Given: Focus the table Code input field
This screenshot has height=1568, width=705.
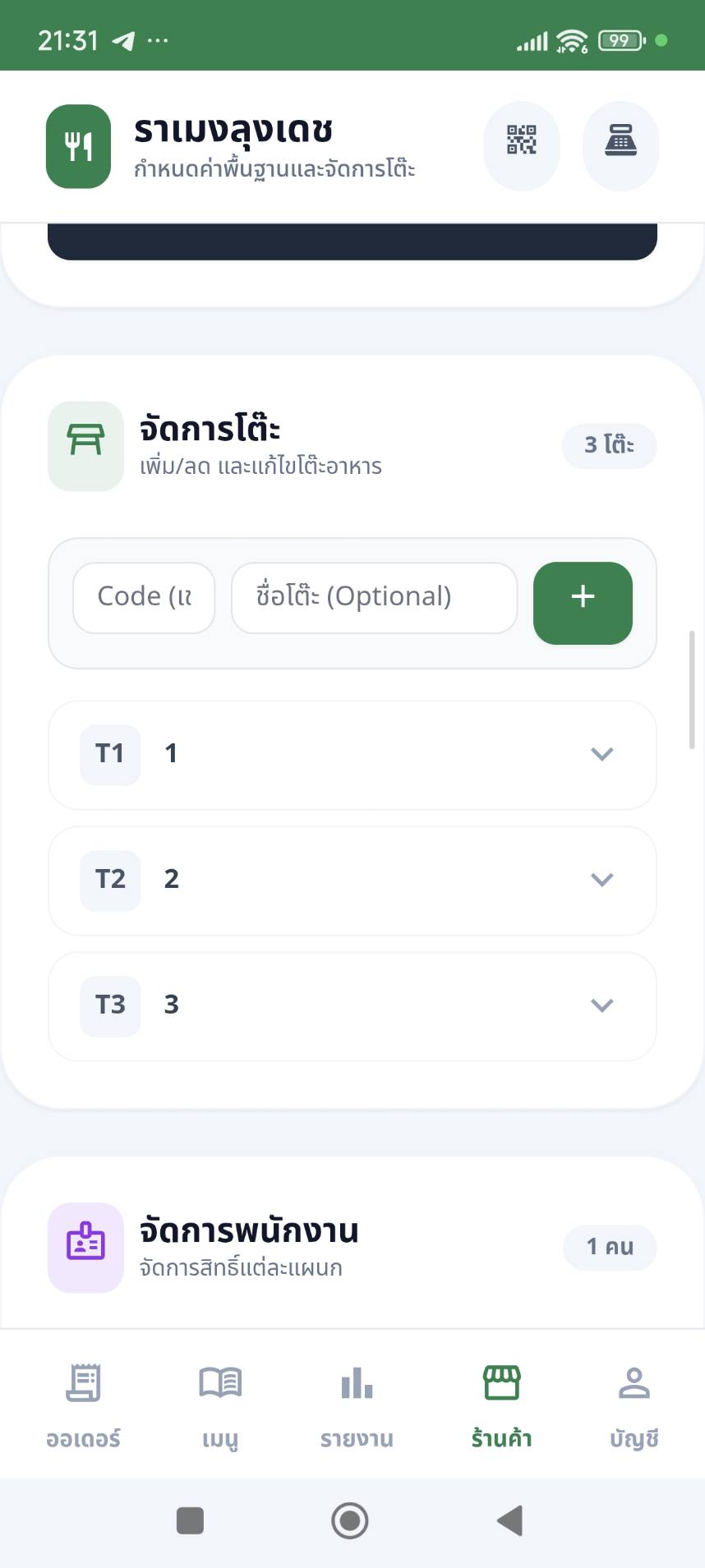Looking at the screenshot, I should coord(144,597).
